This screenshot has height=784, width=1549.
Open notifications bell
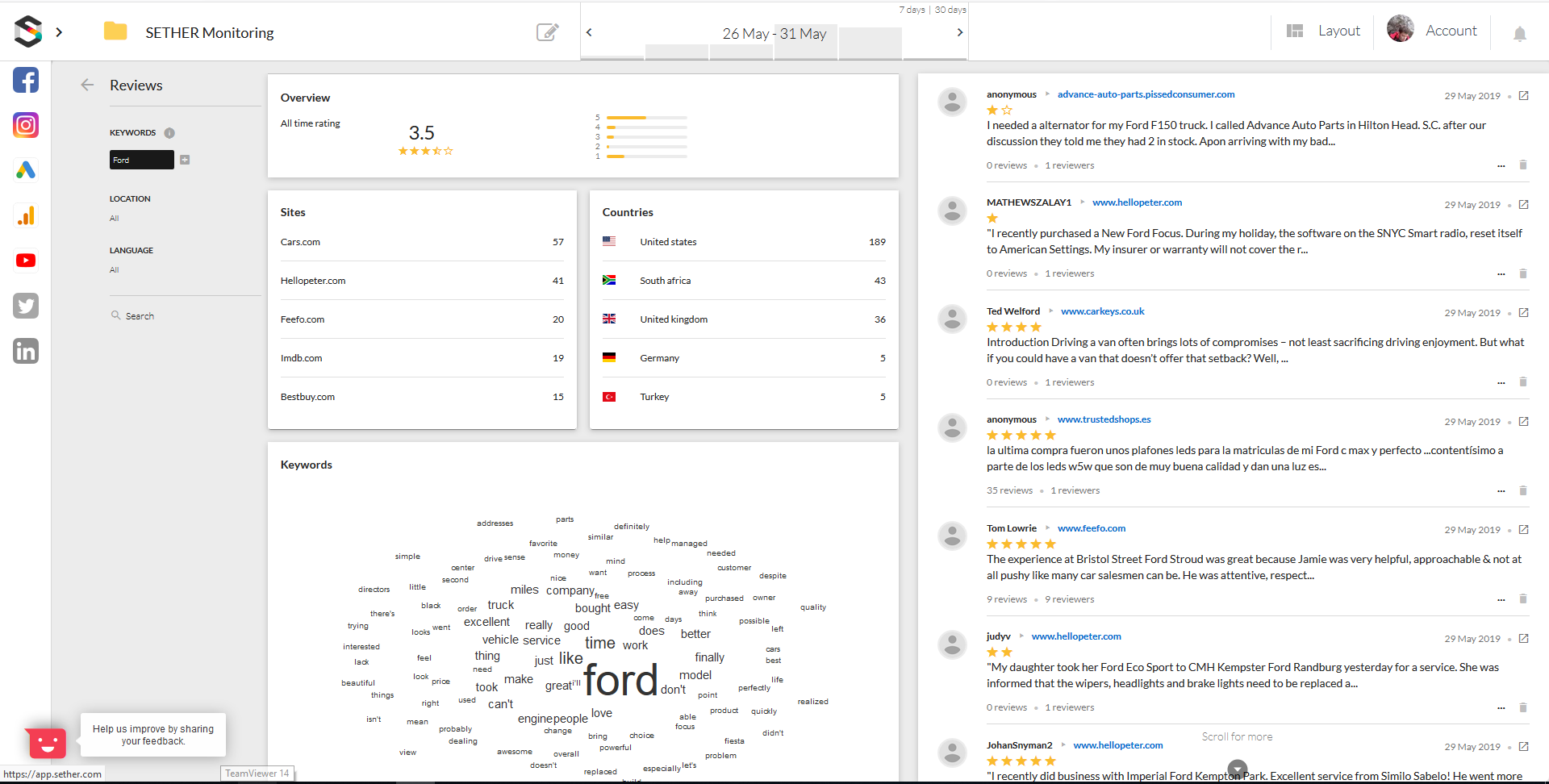1520,33
